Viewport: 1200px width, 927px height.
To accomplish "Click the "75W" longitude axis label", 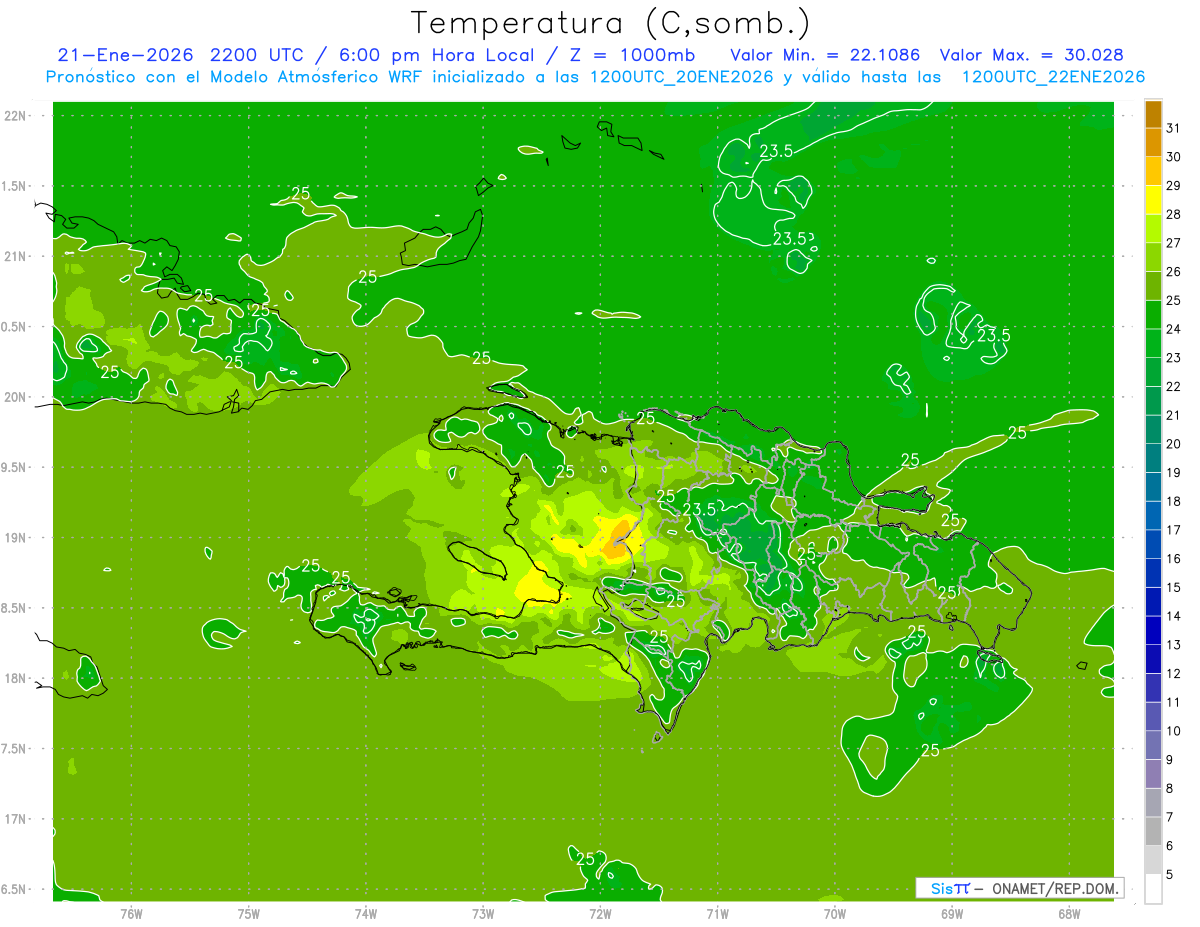I will 249,913.
